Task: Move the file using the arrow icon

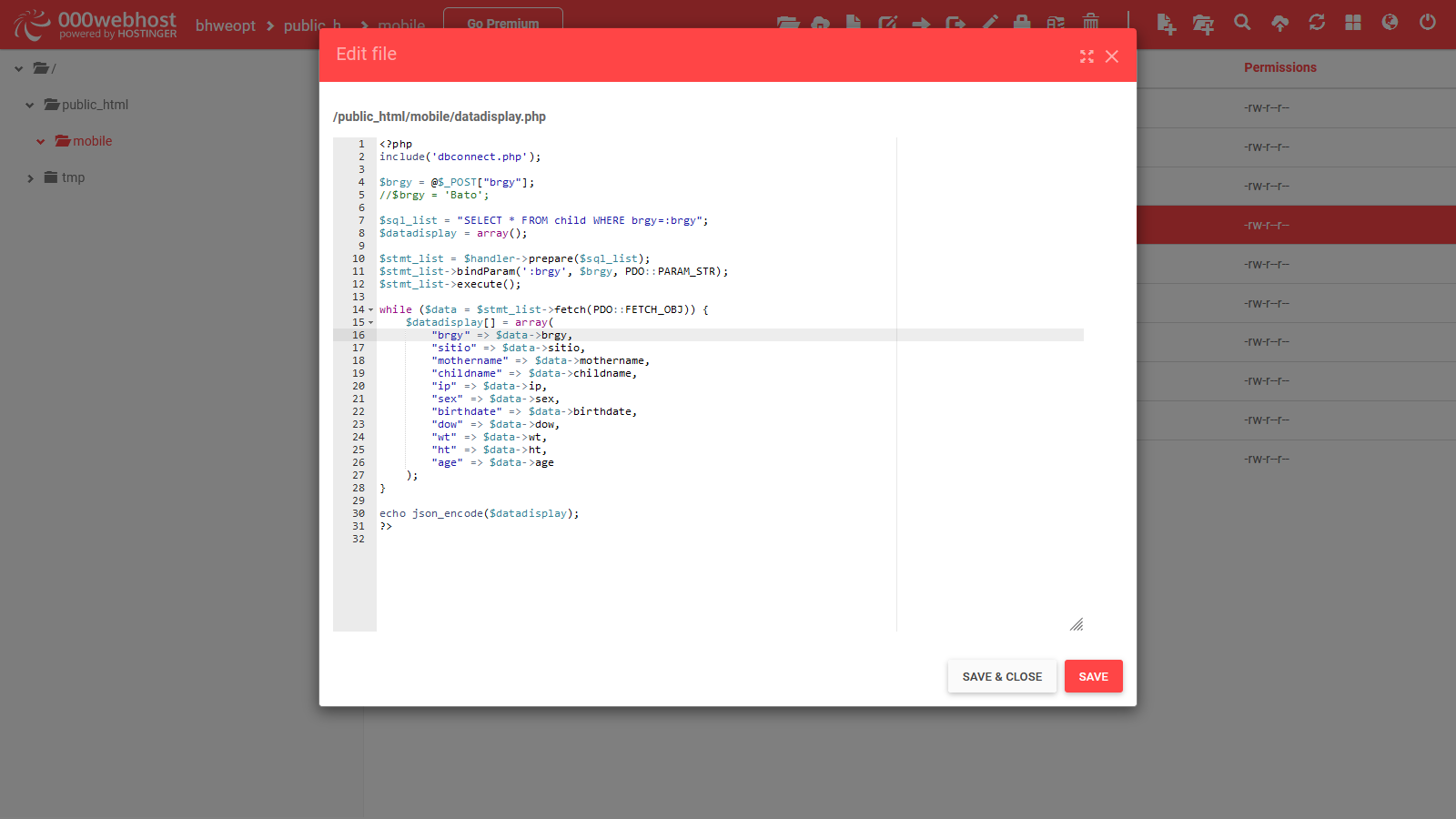Action: [921, 24]
